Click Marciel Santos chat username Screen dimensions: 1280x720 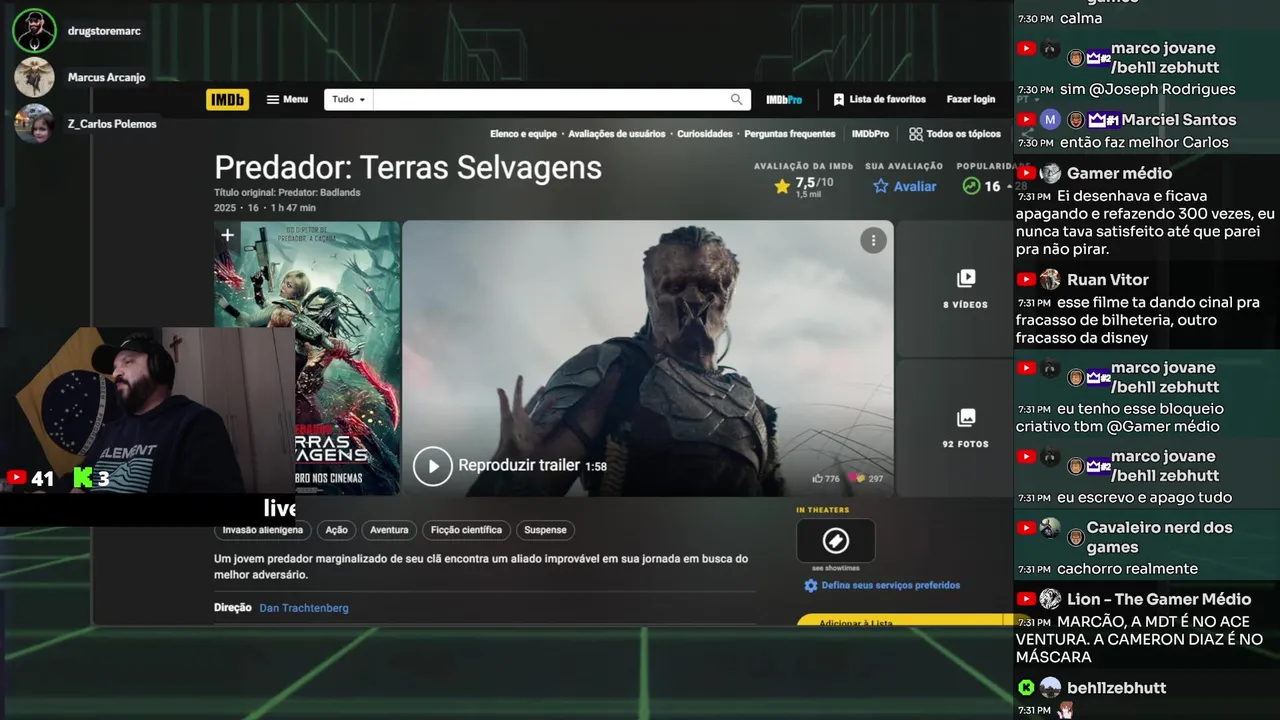click(1178, 120)
